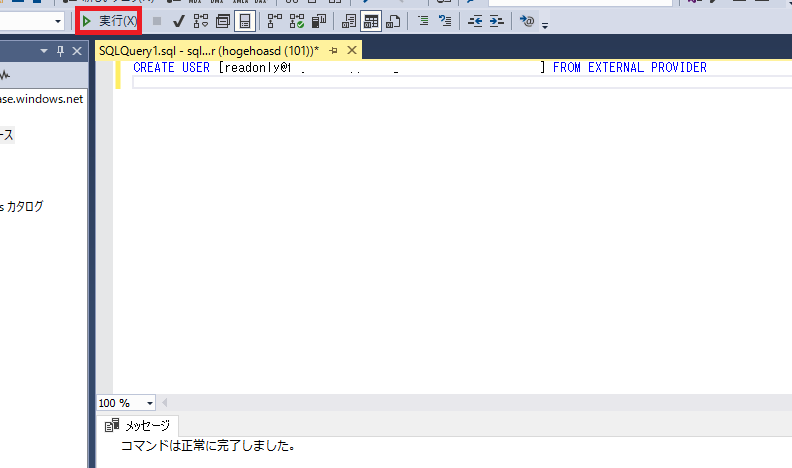
Task: Open the available databases dropdown arrow
Action: [x=58, y=21]
